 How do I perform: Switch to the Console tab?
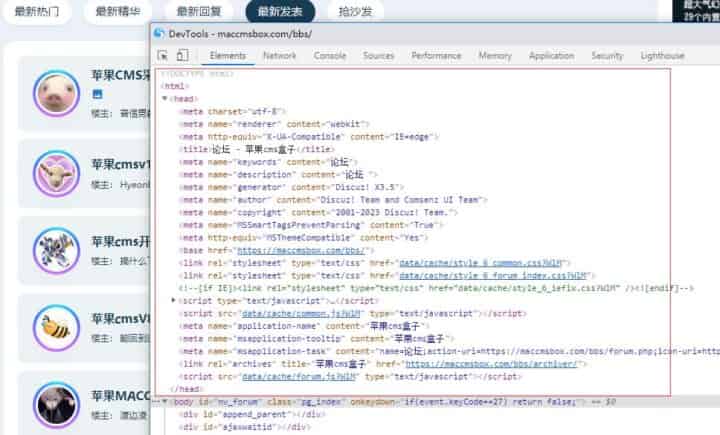coord(330,56)
